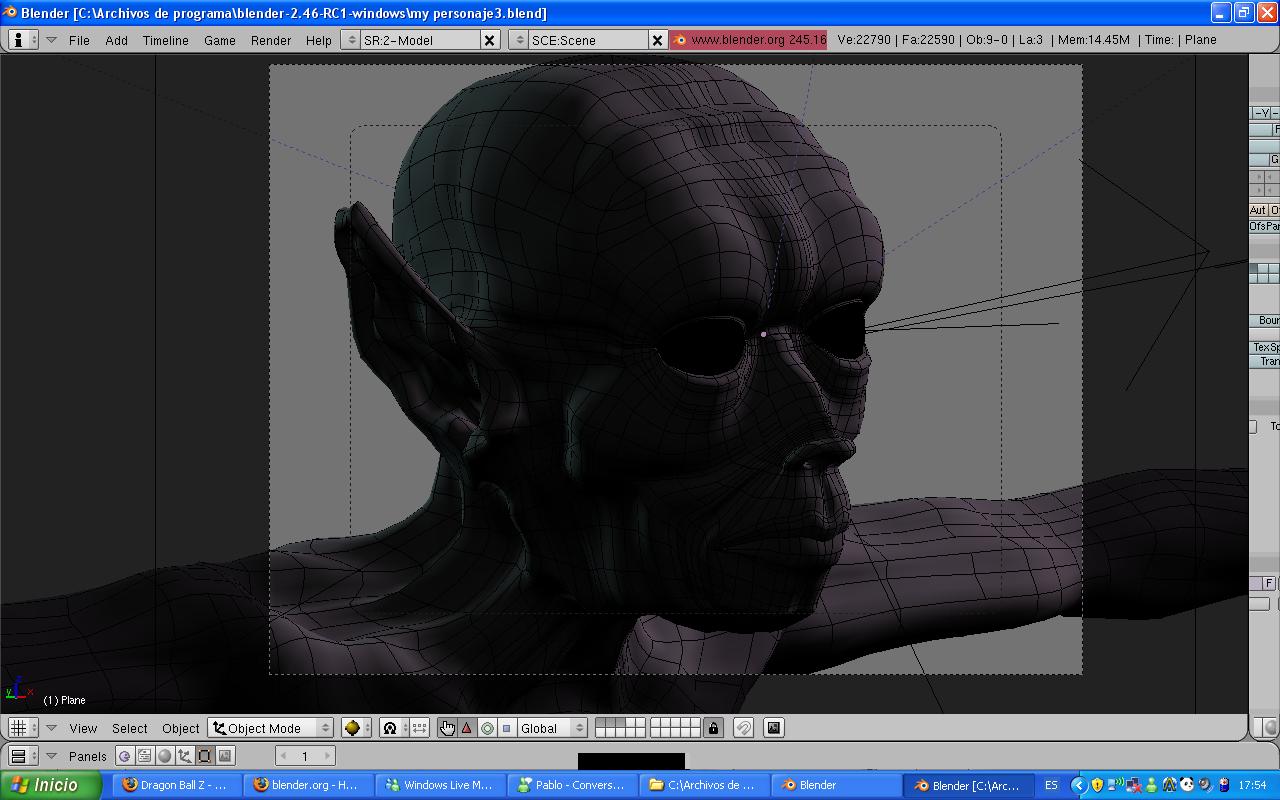Open the Object context axes icon
Viewport: 1280px width, 800px height.
(x=185, y=756)
